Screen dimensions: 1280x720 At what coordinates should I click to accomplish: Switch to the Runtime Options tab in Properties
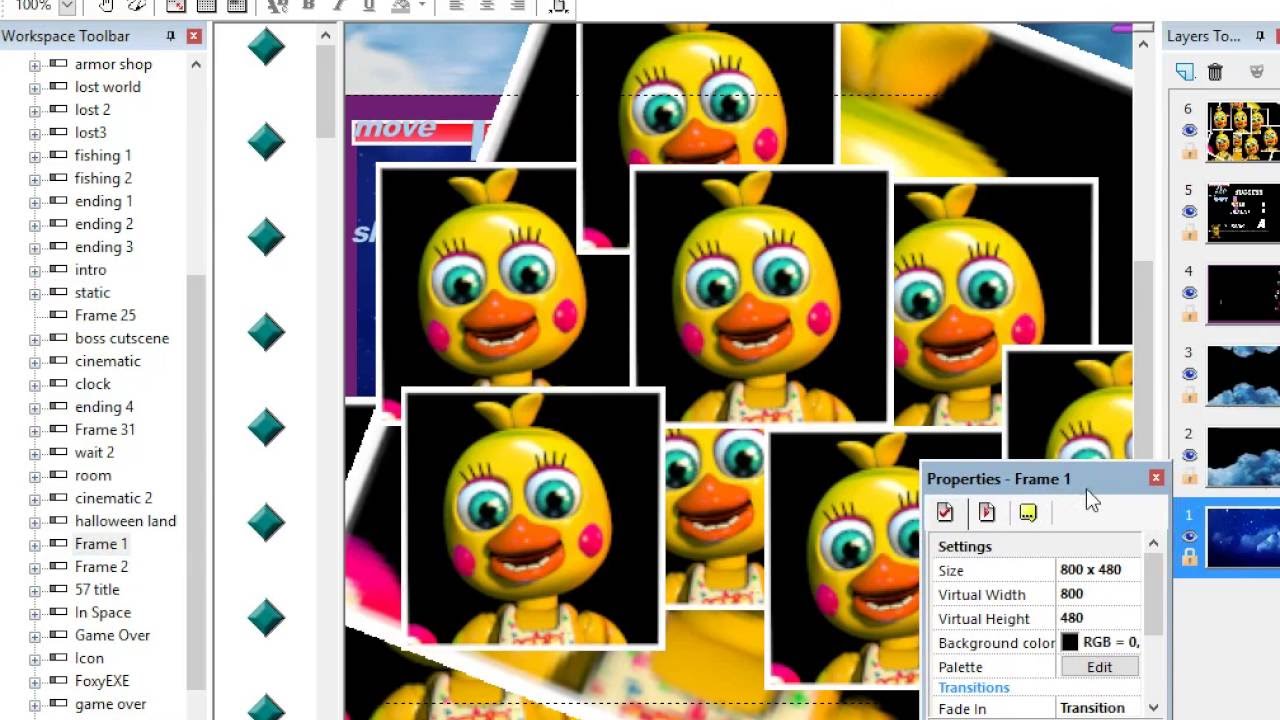[987, 512]
